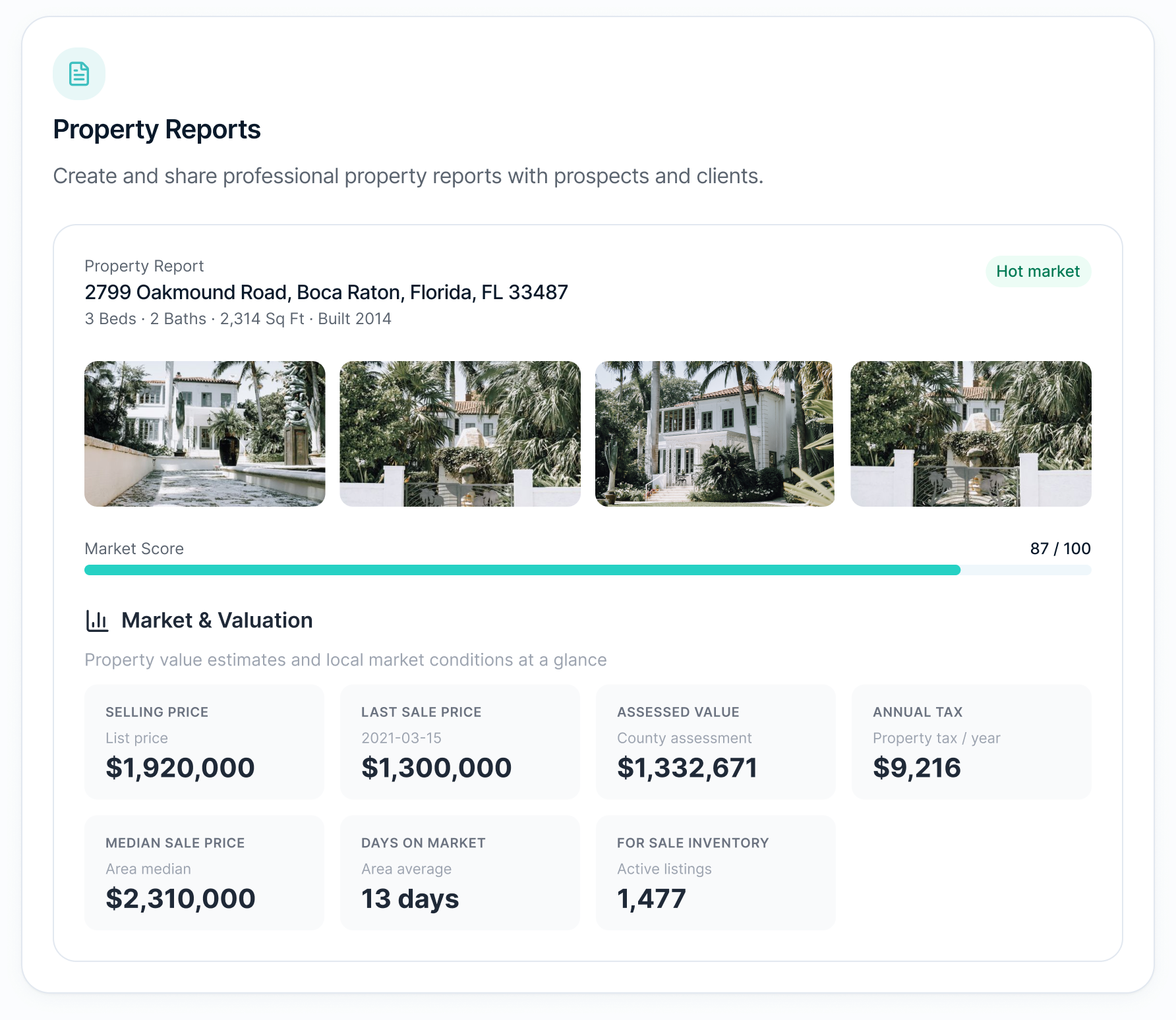Click the Median Sale Price value $2,310,000
The width and height of the screenshot is (1176, 1020).
181,899
